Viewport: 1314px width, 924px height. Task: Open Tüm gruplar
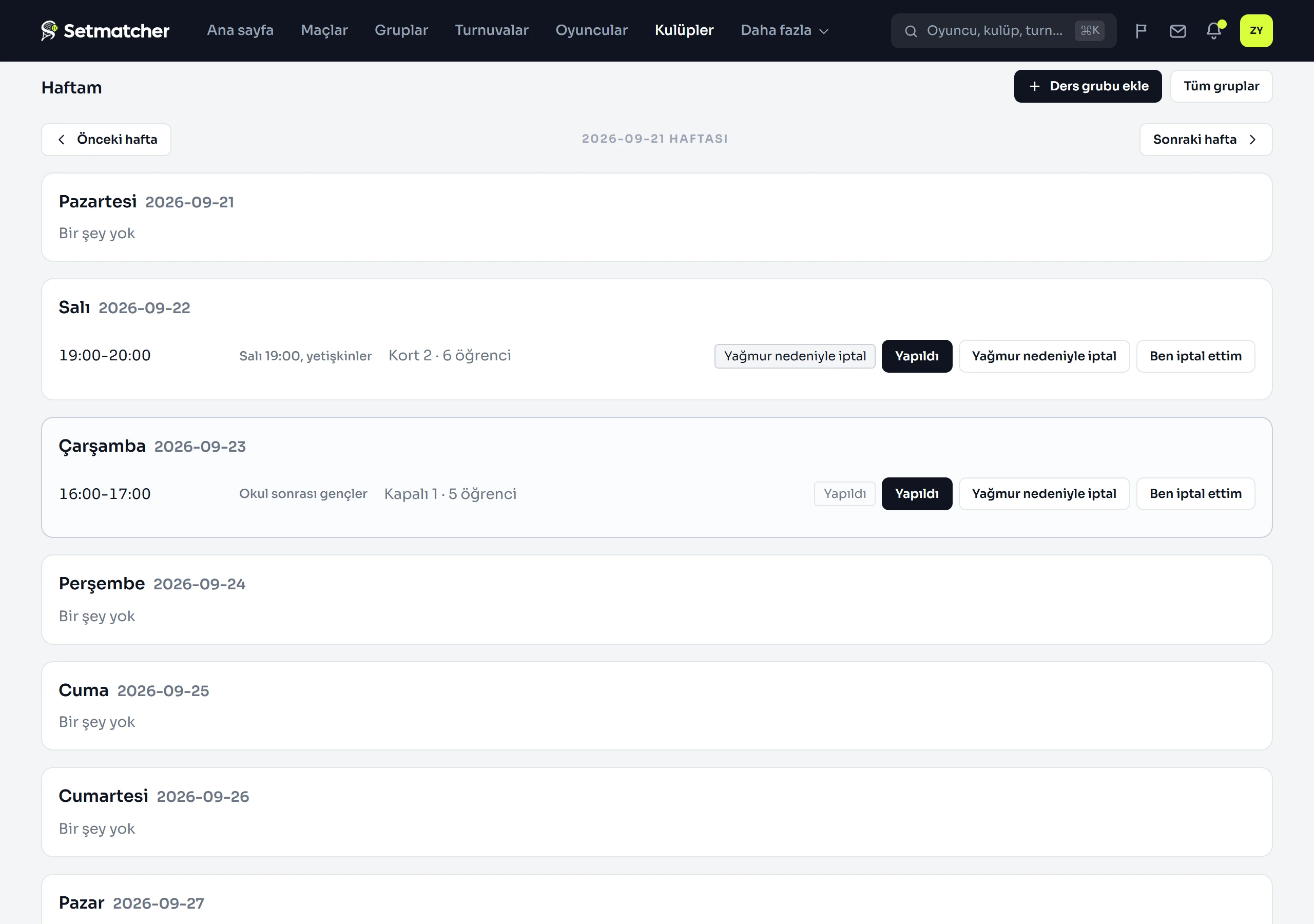(x=1221, y=86)
